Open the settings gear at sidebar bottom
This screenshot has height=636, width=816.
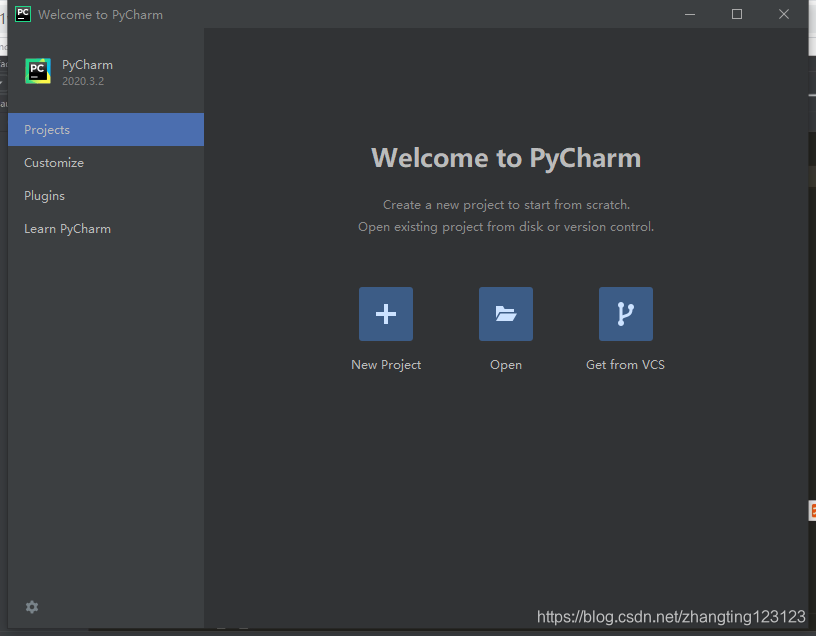[32, 607]
